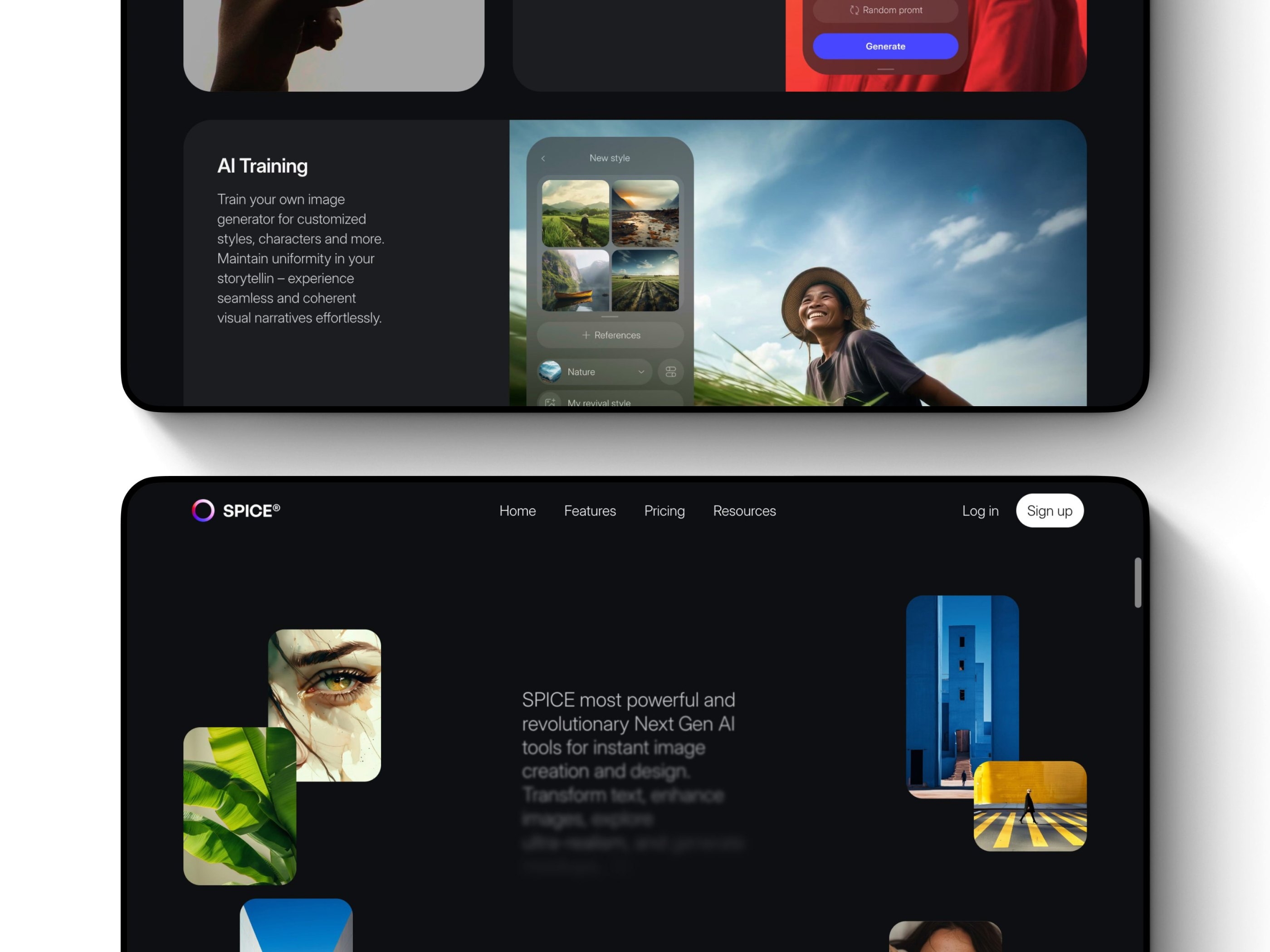Click the circular SPICE brand icon
1270x952 pixels.
pyautogui.click(x=200, y=510)
